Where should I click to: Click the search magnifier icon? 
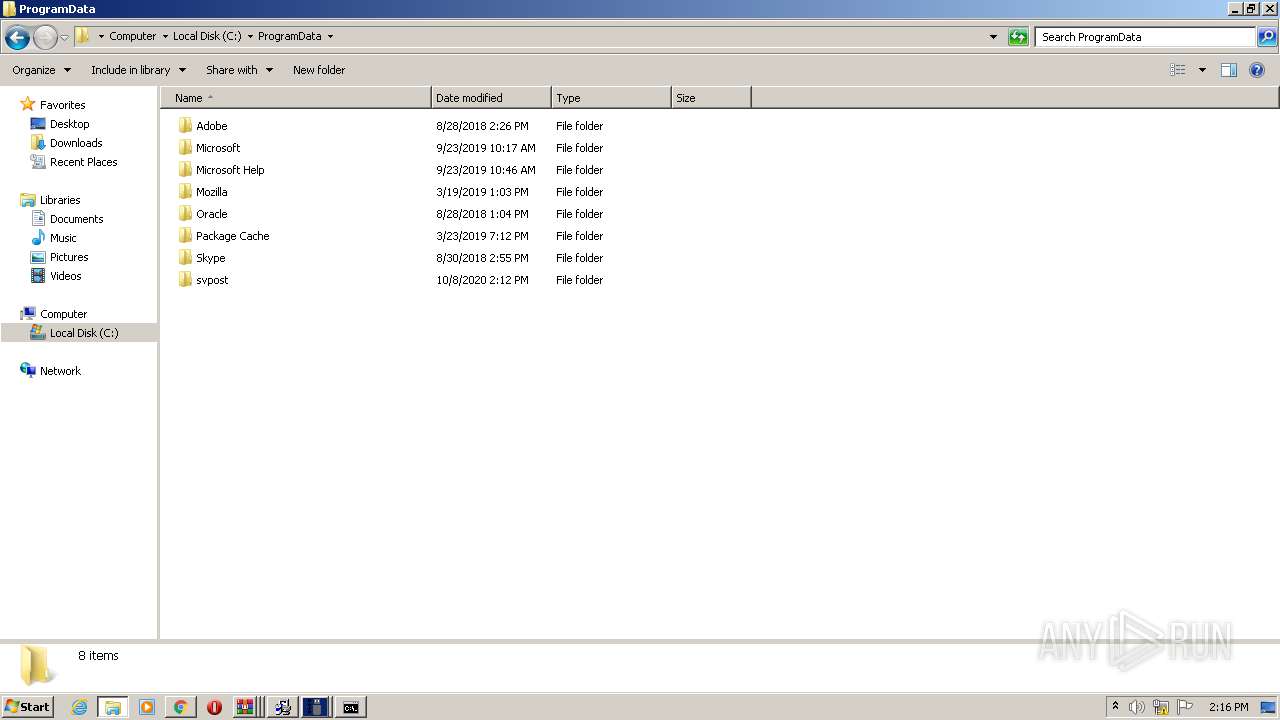tap(1267, 37)
